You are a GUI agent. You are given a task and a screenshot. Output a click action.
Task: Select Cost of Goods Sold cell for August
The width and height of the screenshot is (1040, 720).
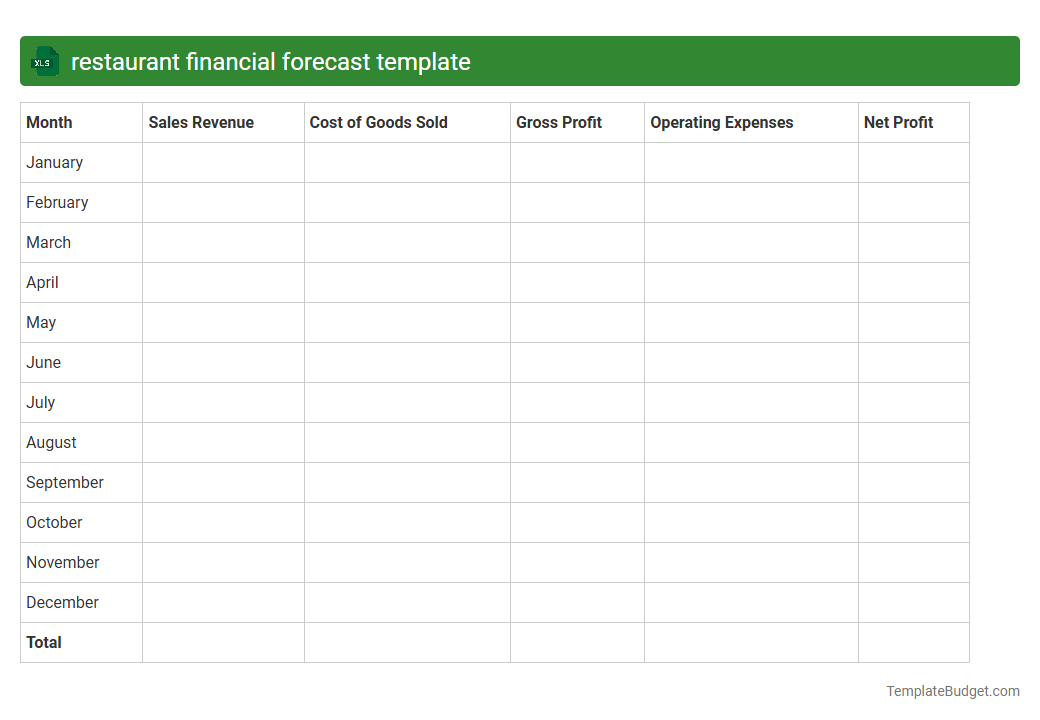point(406,442)
